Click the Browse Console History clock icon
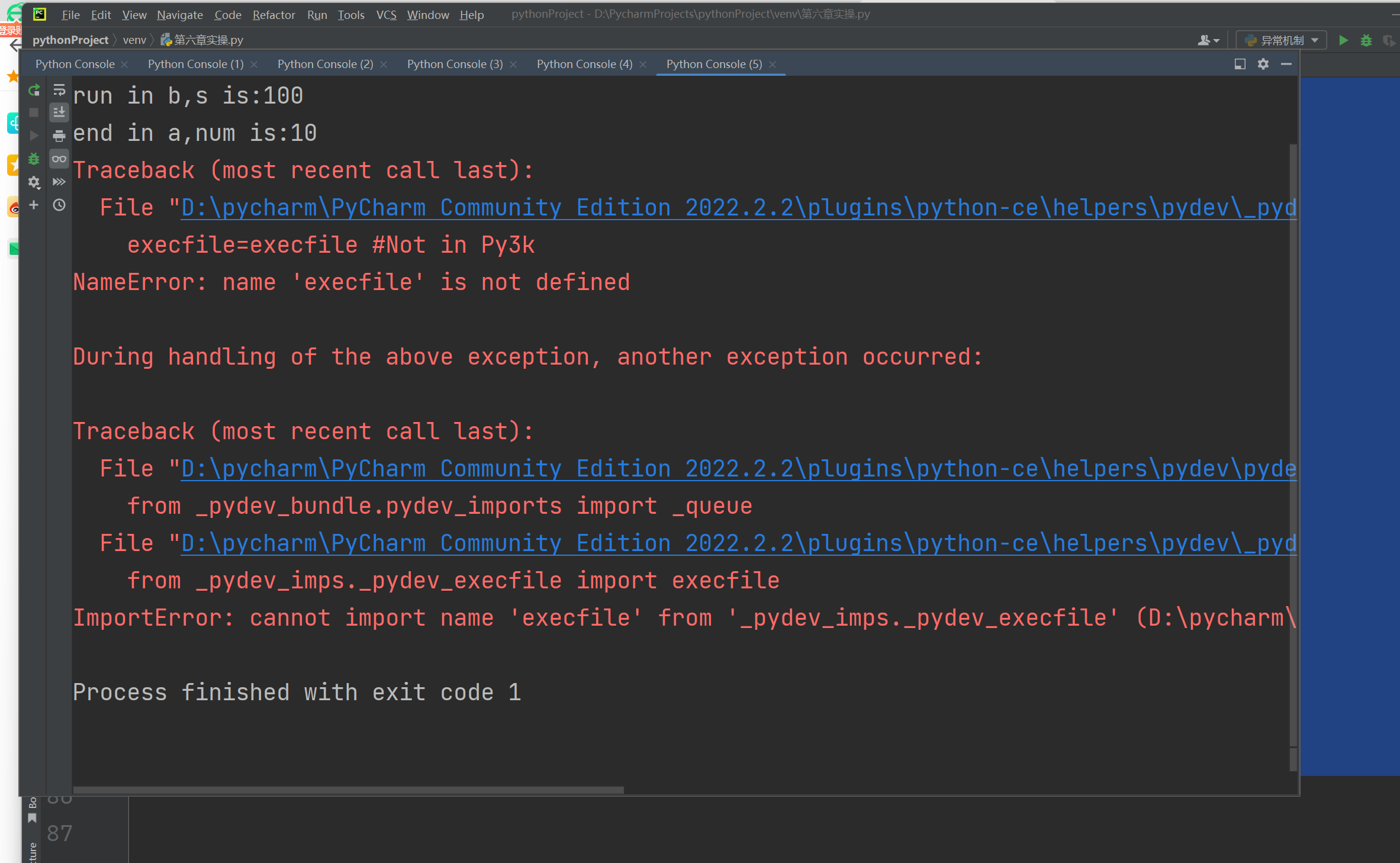The width and height of the screenshot is (1400, 863). click(x=59, y=205)
